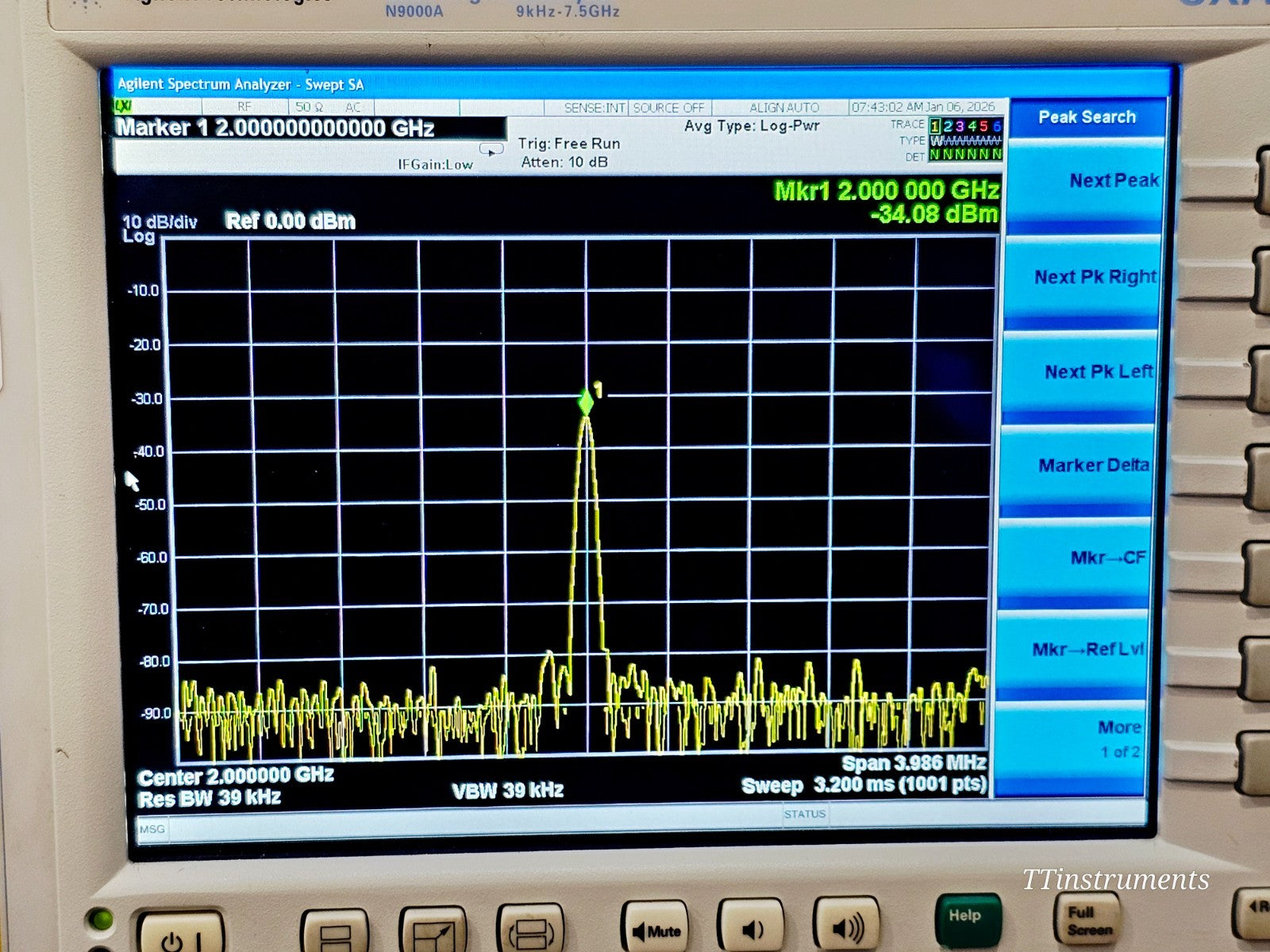Select trace 2 in the TRACE row
Screen dimensions: 1270x952
pyautogui.click(x=949, y=125)
